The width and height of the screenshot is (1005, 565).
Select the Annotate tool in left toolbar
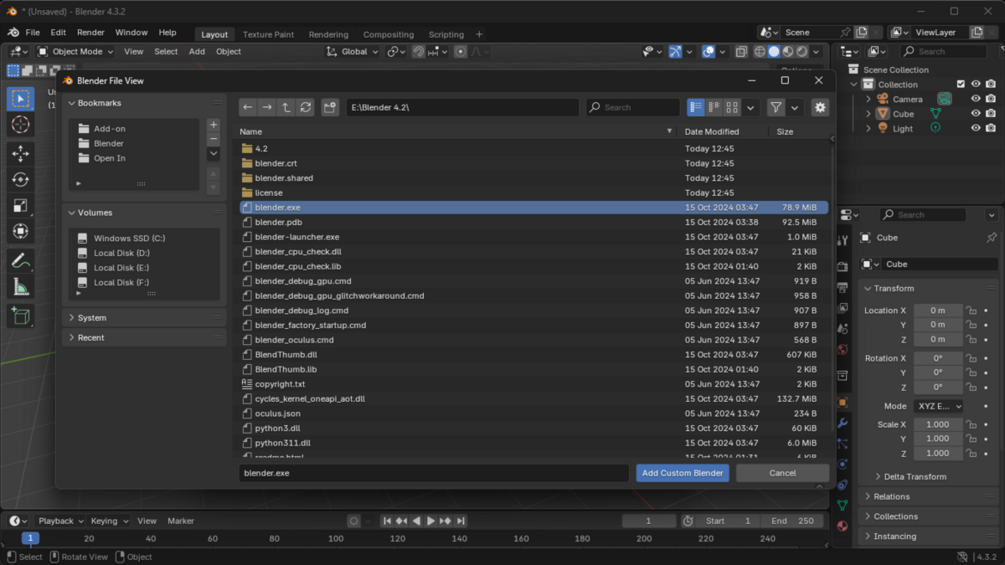coord(21,261)
